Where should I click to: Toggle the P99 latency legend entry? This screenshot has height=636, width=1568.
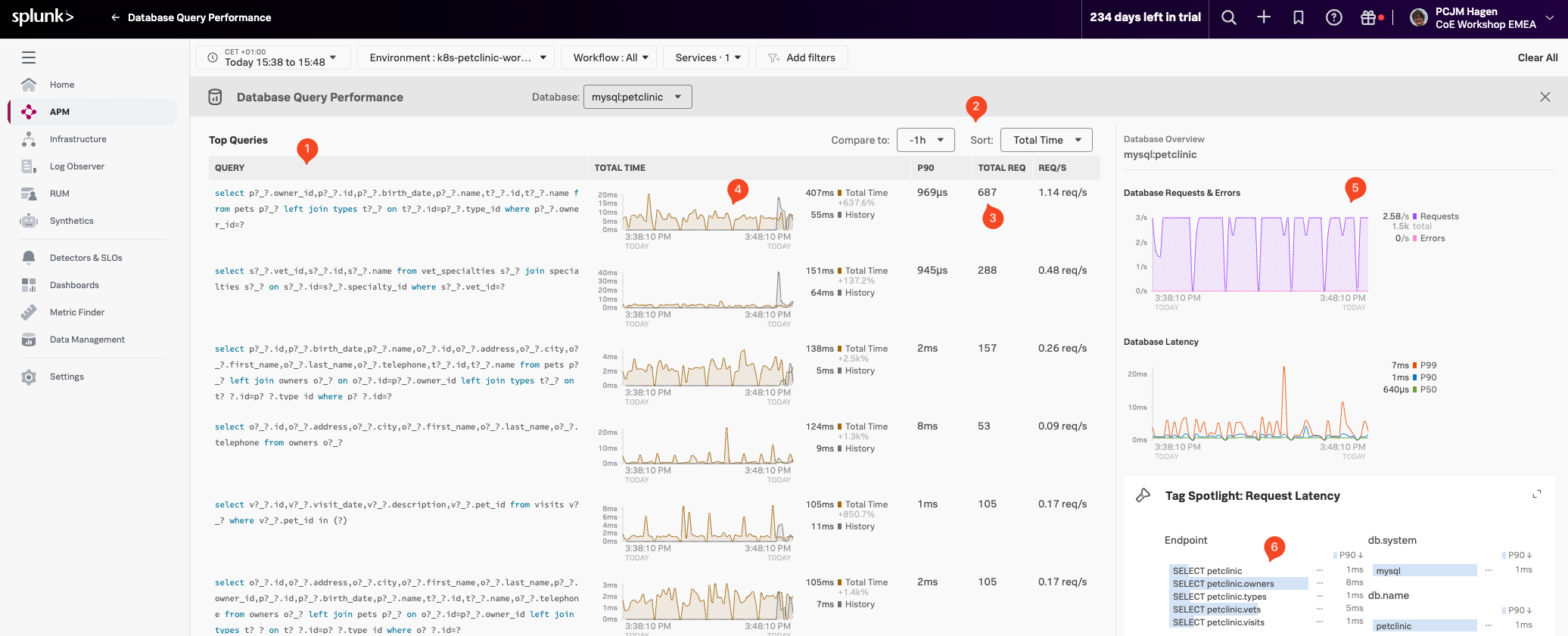(1427, 365)
